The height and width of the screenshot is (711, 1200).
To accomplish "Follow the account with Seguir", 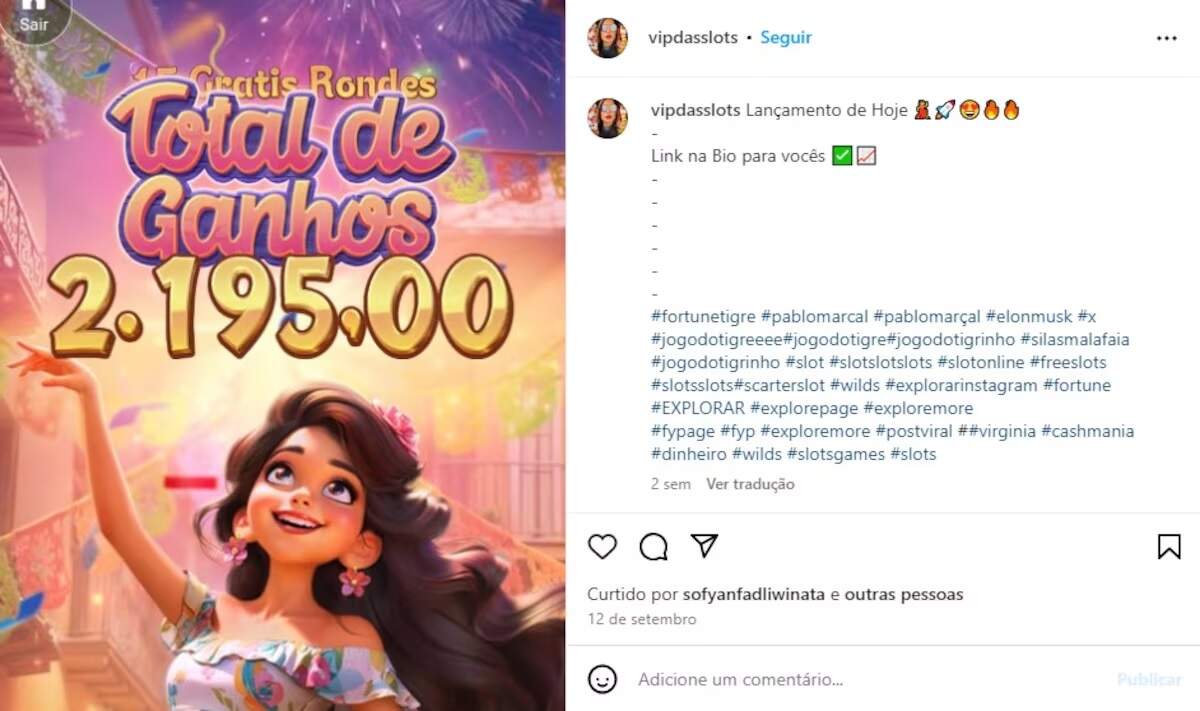I will (786, 38).
